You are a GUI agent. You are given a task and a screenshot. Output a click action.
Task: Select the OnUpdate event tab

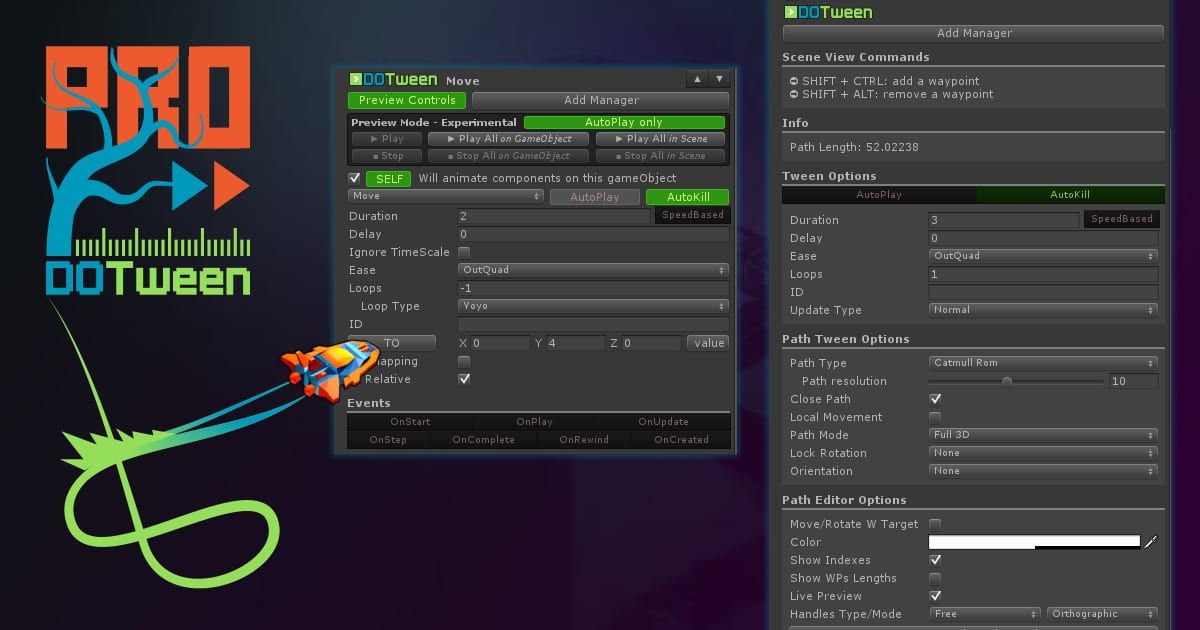click(x=664, y=422)
